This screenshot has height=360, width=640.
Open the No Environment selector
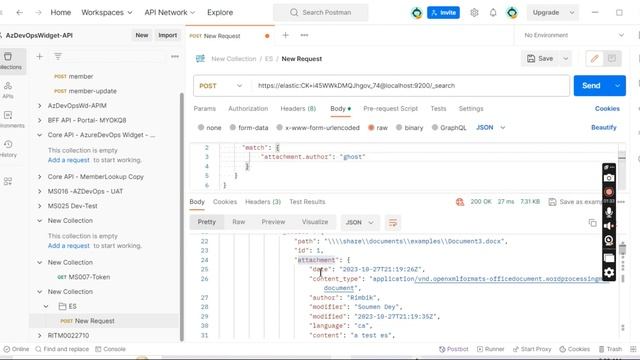point(573,35)
